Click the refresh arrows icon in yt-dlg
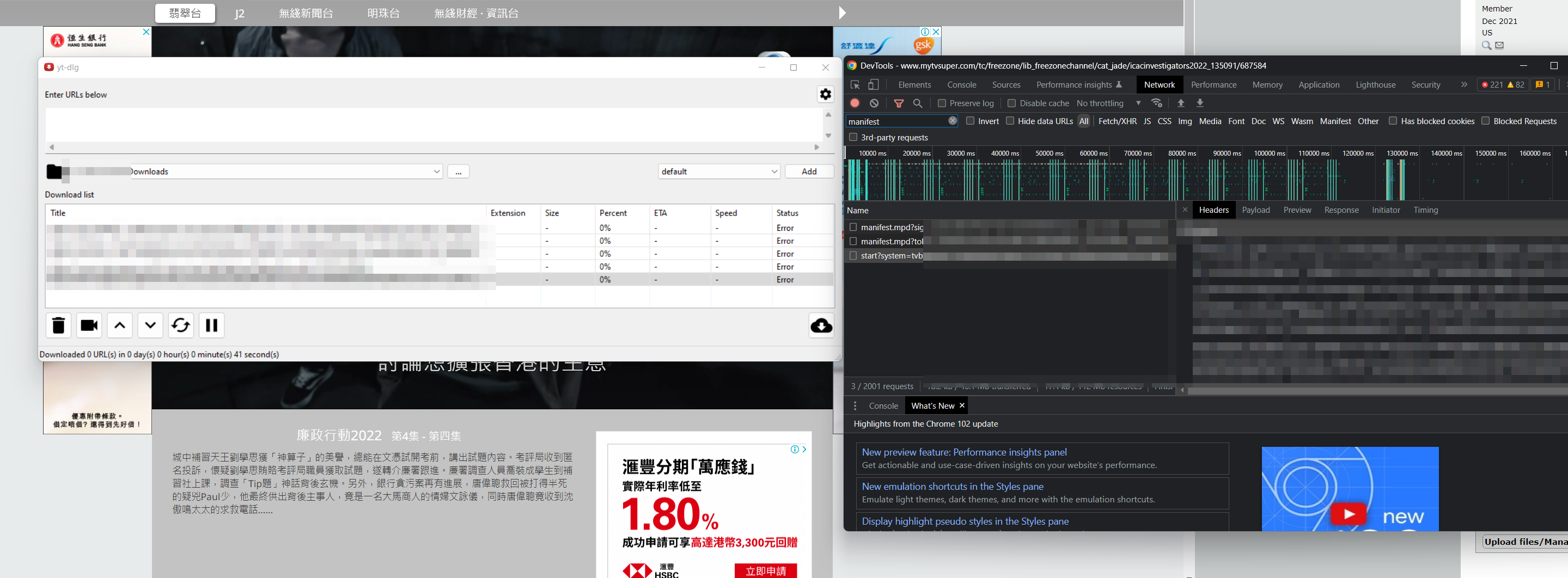 coord(181,325)
